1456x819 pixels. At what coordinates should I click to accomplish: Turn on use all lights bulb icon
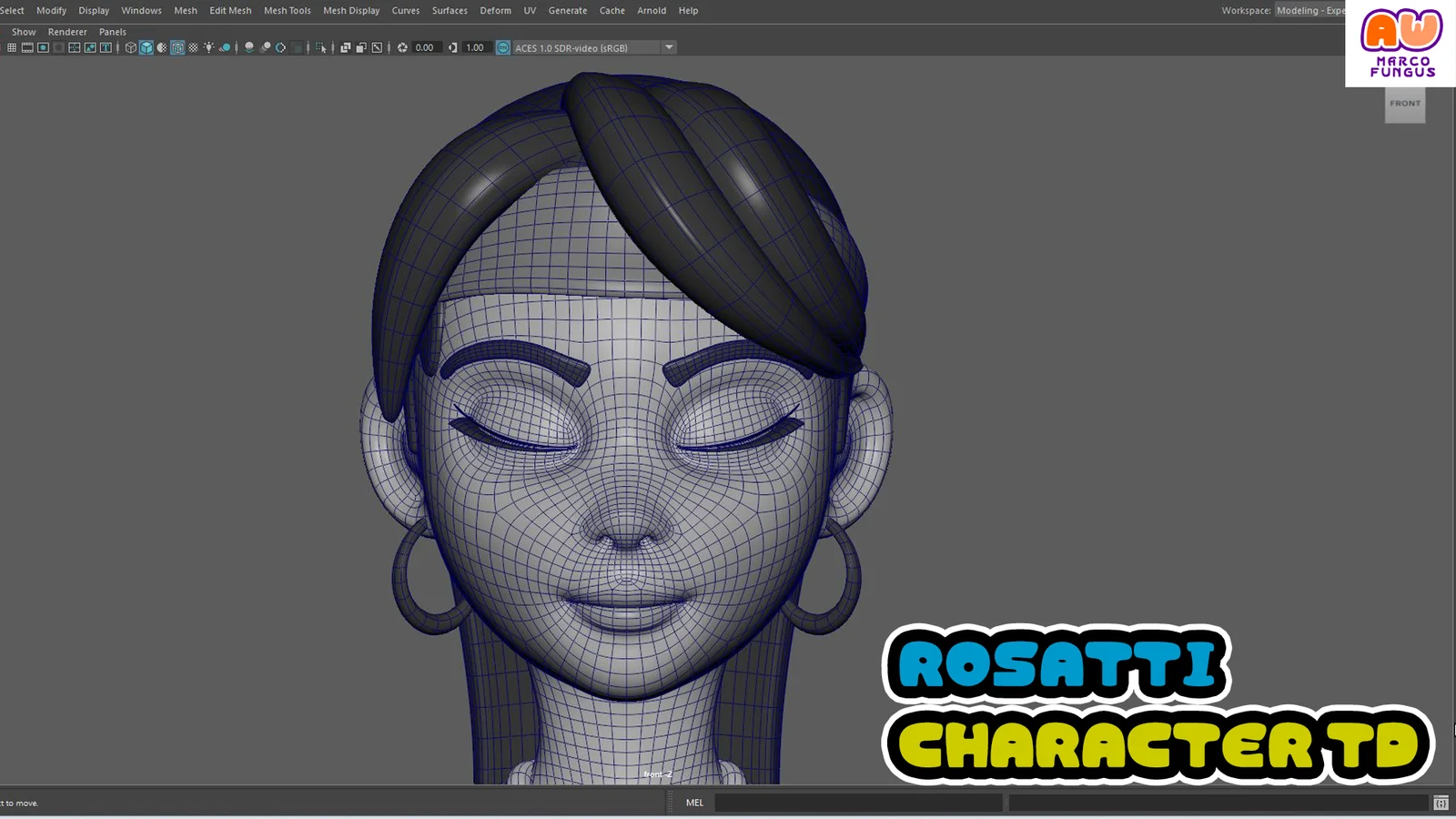point(208,47)
